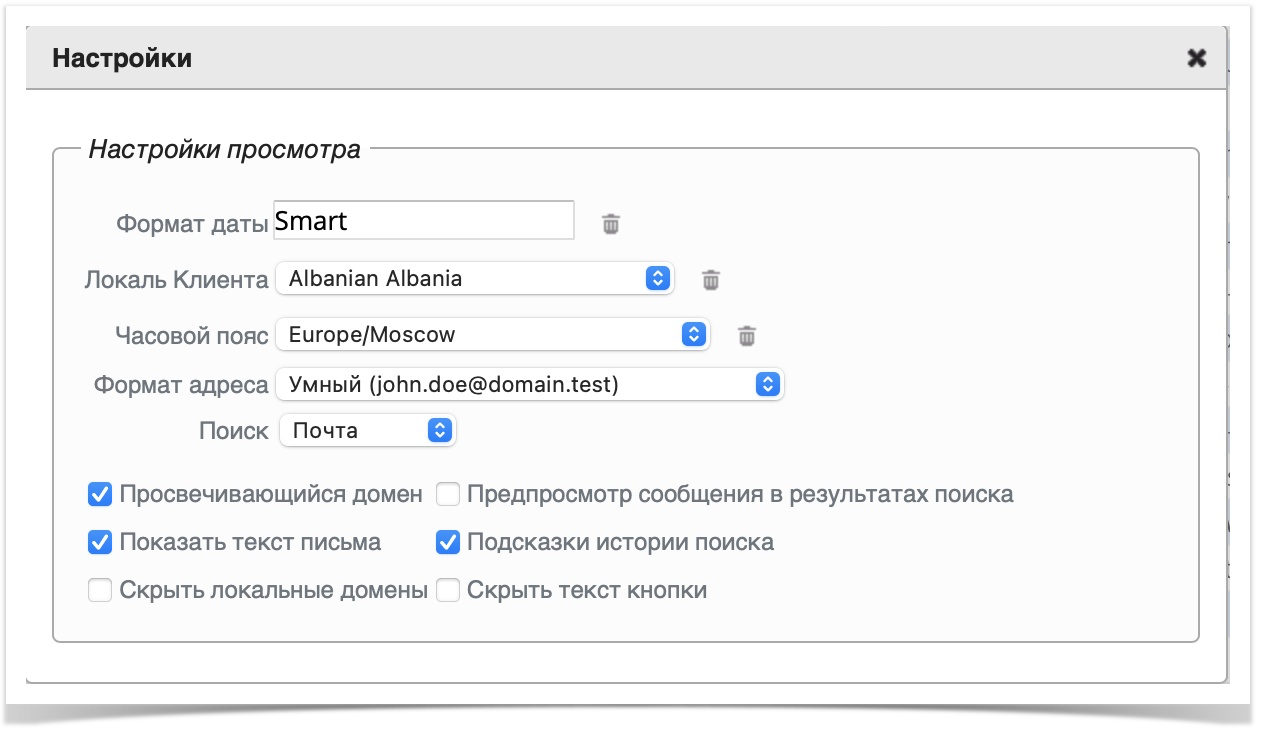
Task: Click the stepper arrows on the search selector
Action: [440, 430]
